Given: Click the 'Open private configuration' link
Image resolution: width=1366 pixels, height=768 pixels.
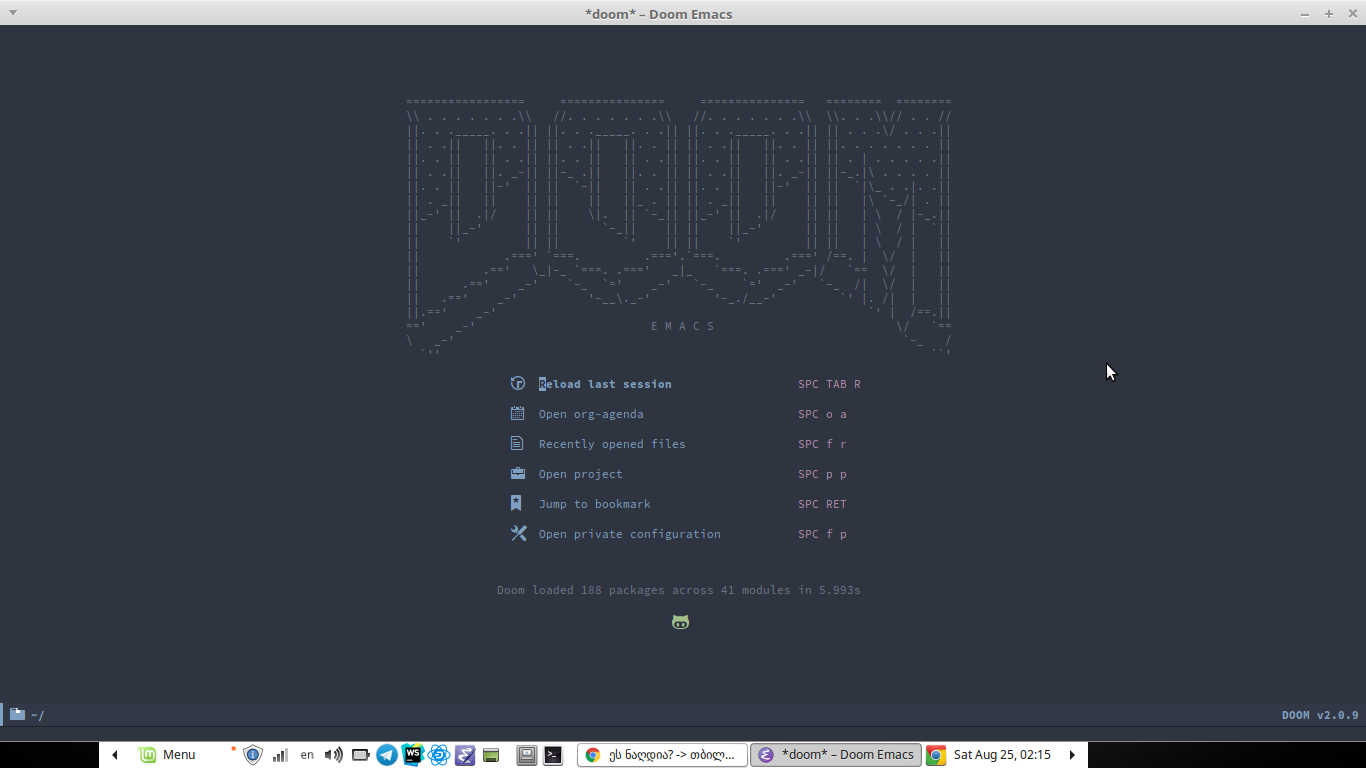Looking at the screenshot, I should 629,534.
